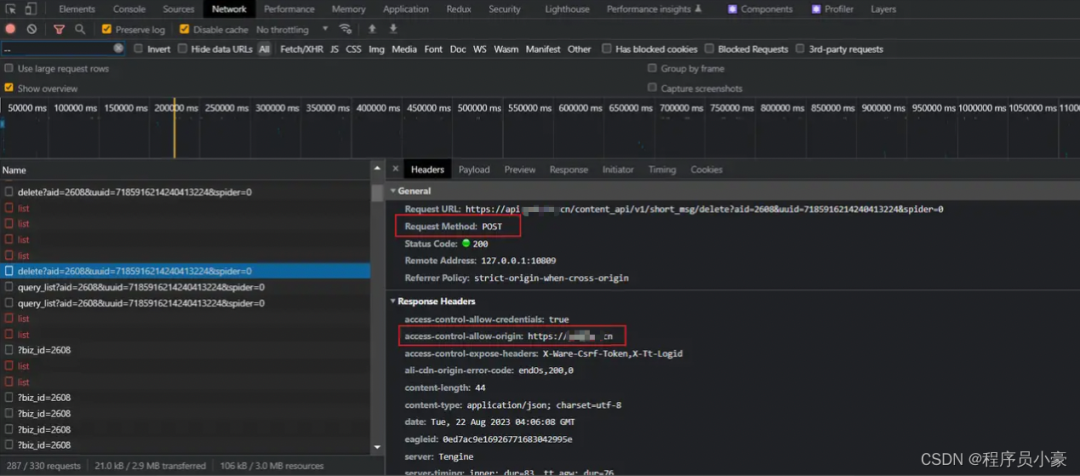Image resolution: width=1080 pixels, height=476 pixels.
Task: Enable Capture screenshots checkbox
Action: [652, 88]
